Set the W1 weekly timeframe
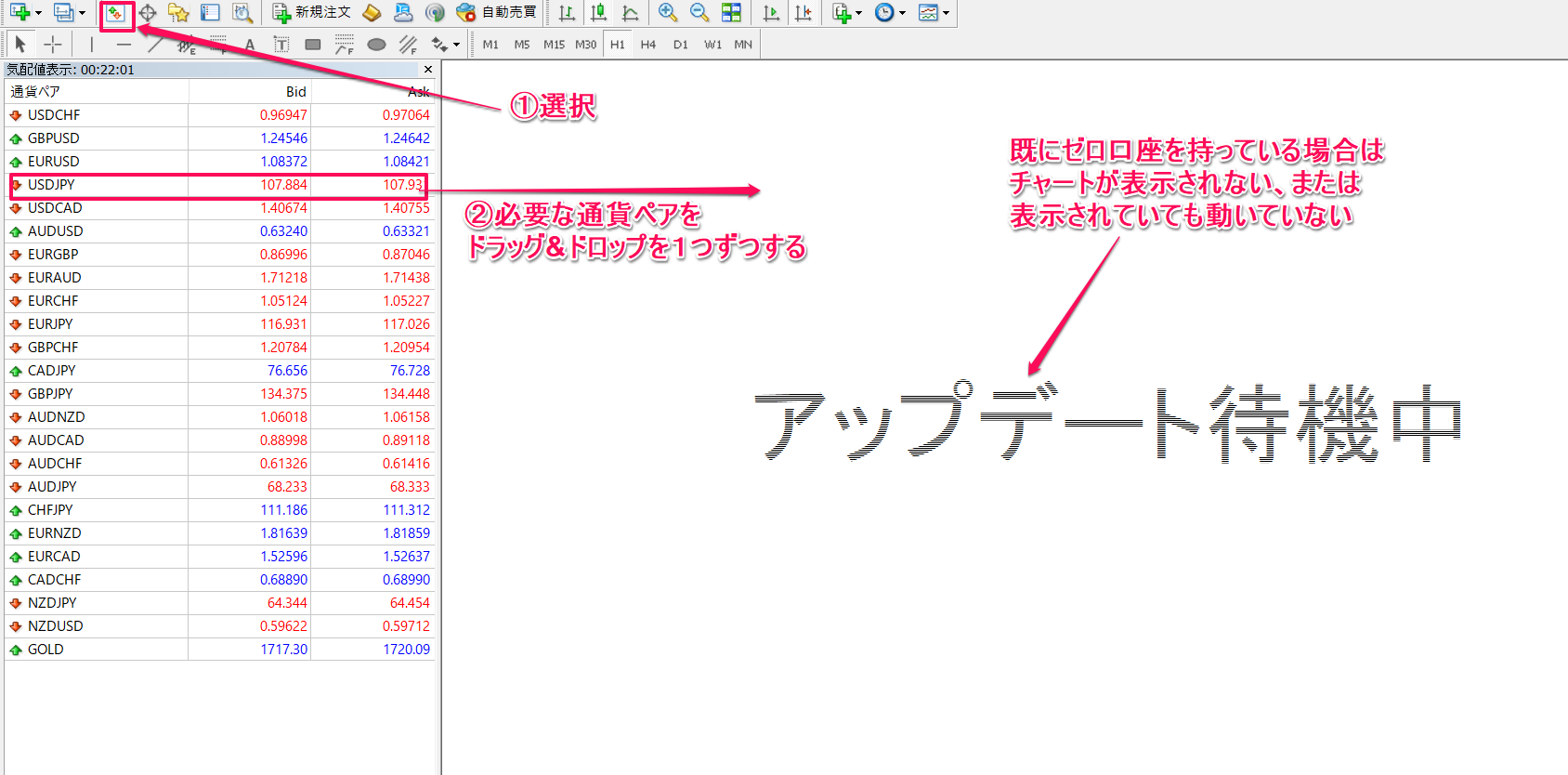 (x=712, y=45)
